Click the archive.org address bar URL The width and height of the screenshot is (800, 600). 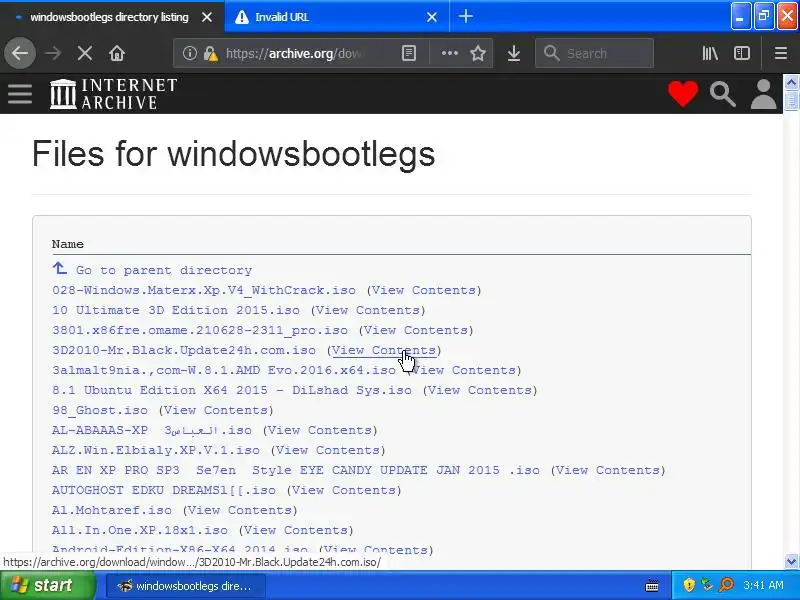294,54
